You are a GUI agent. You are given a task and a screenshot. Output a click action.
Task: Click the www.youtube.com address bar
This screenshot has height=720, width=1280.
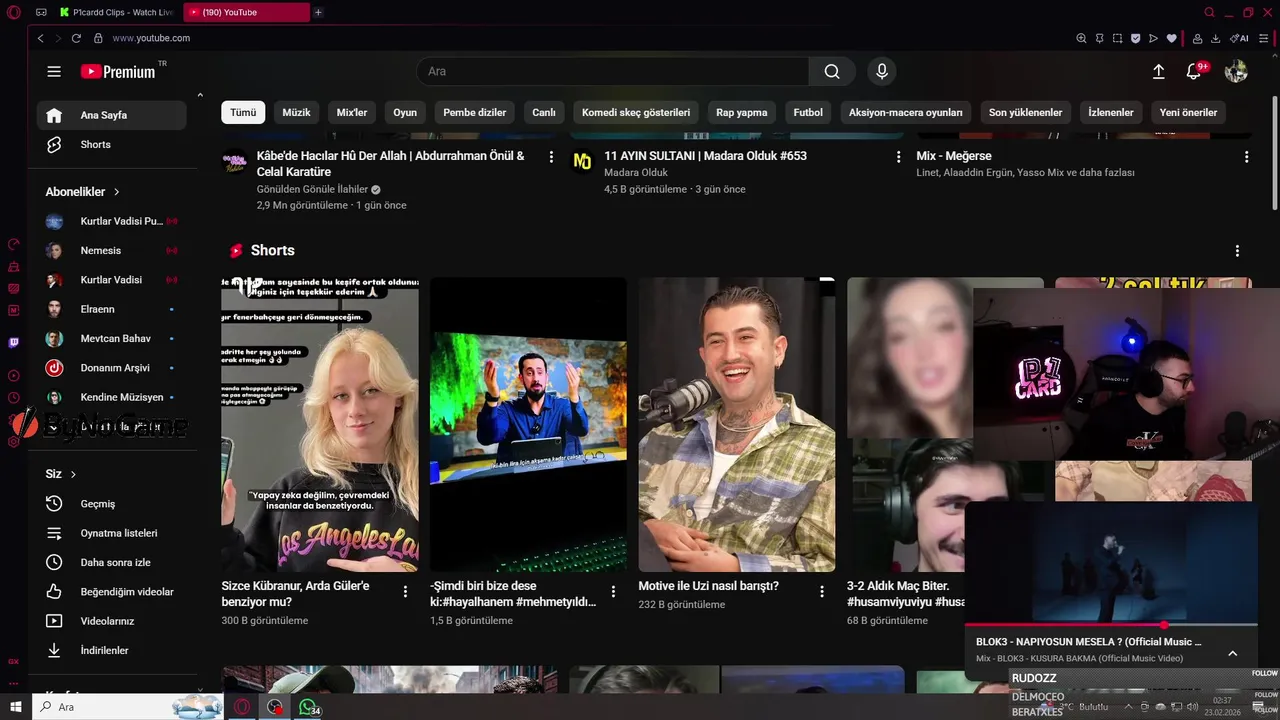tap(151, 38)
